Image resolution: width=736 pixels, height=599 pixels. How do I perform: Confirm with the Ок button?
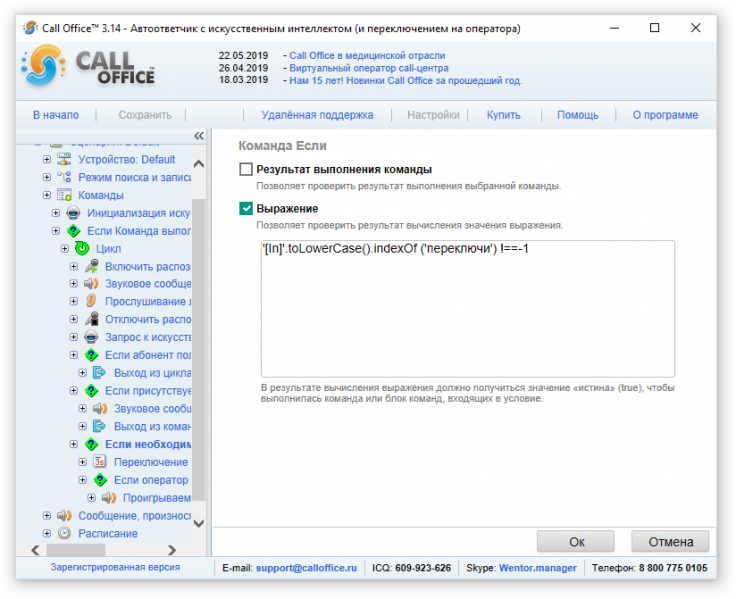click(576, 542)
